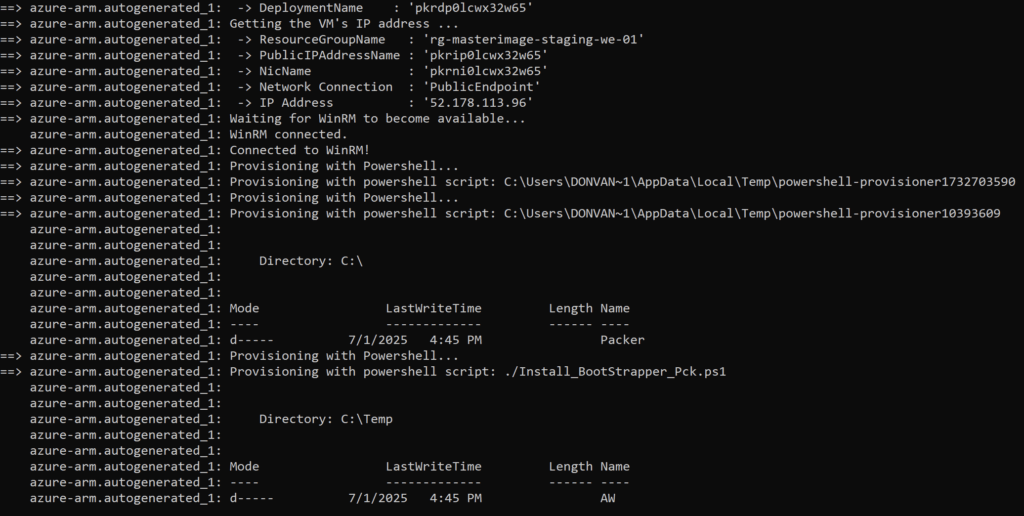
Task: Click the "WinRM connected." output line
Action: pos(288,134)
